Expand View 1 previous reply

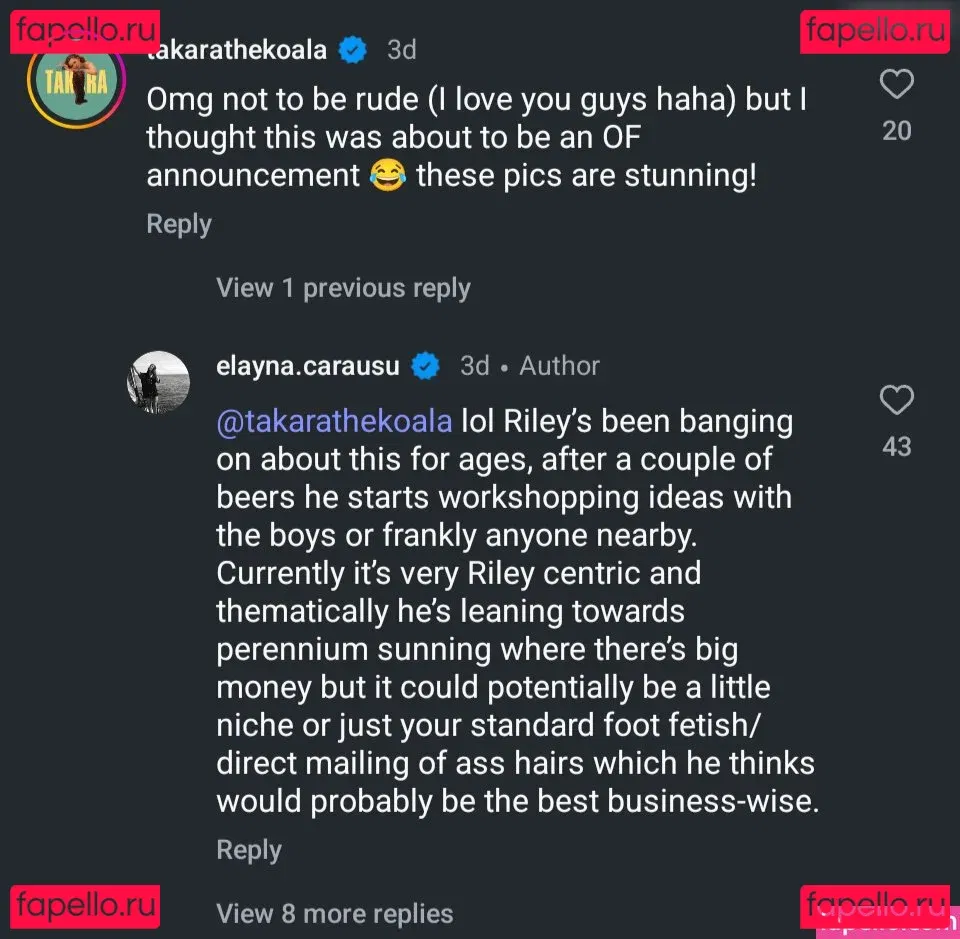343,288
